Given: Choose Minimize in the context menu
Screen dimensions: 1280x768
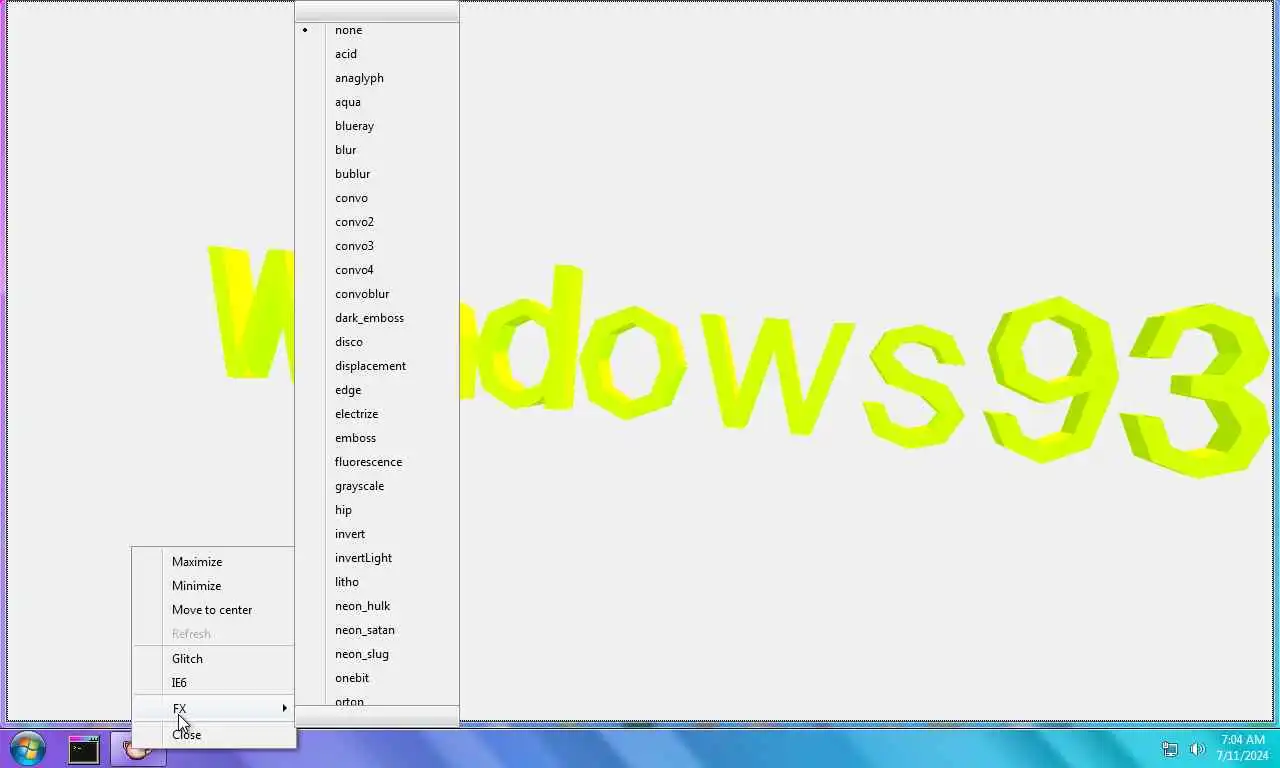Looking at the screenshot, I should [214, 586].
